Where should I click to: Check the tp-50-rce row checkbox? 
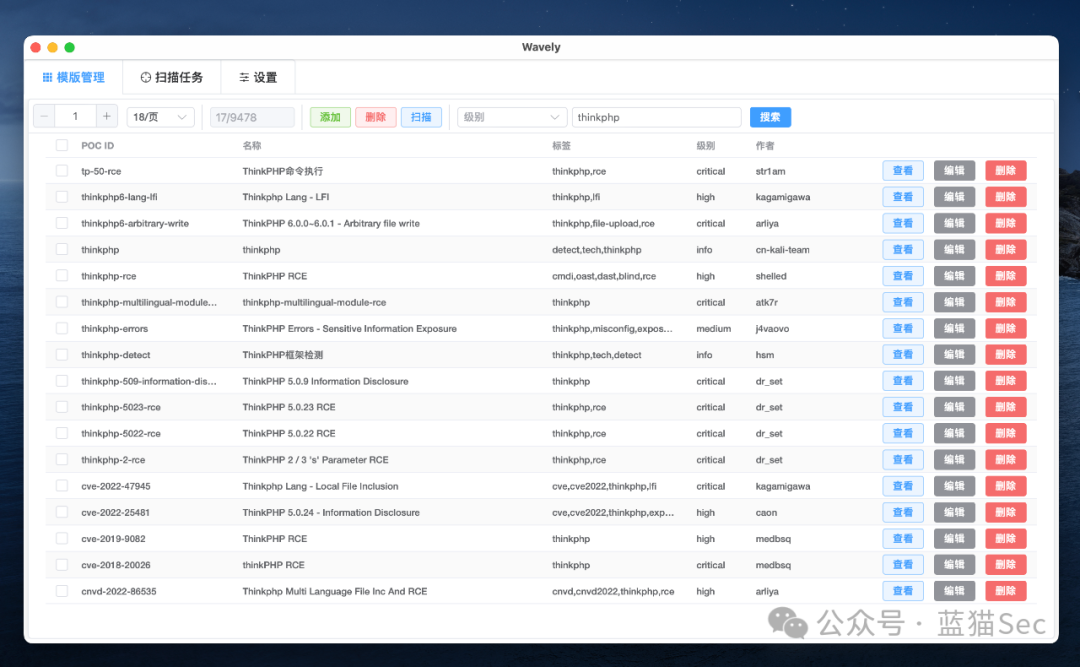pyautogui.click(x=62, y=171)
